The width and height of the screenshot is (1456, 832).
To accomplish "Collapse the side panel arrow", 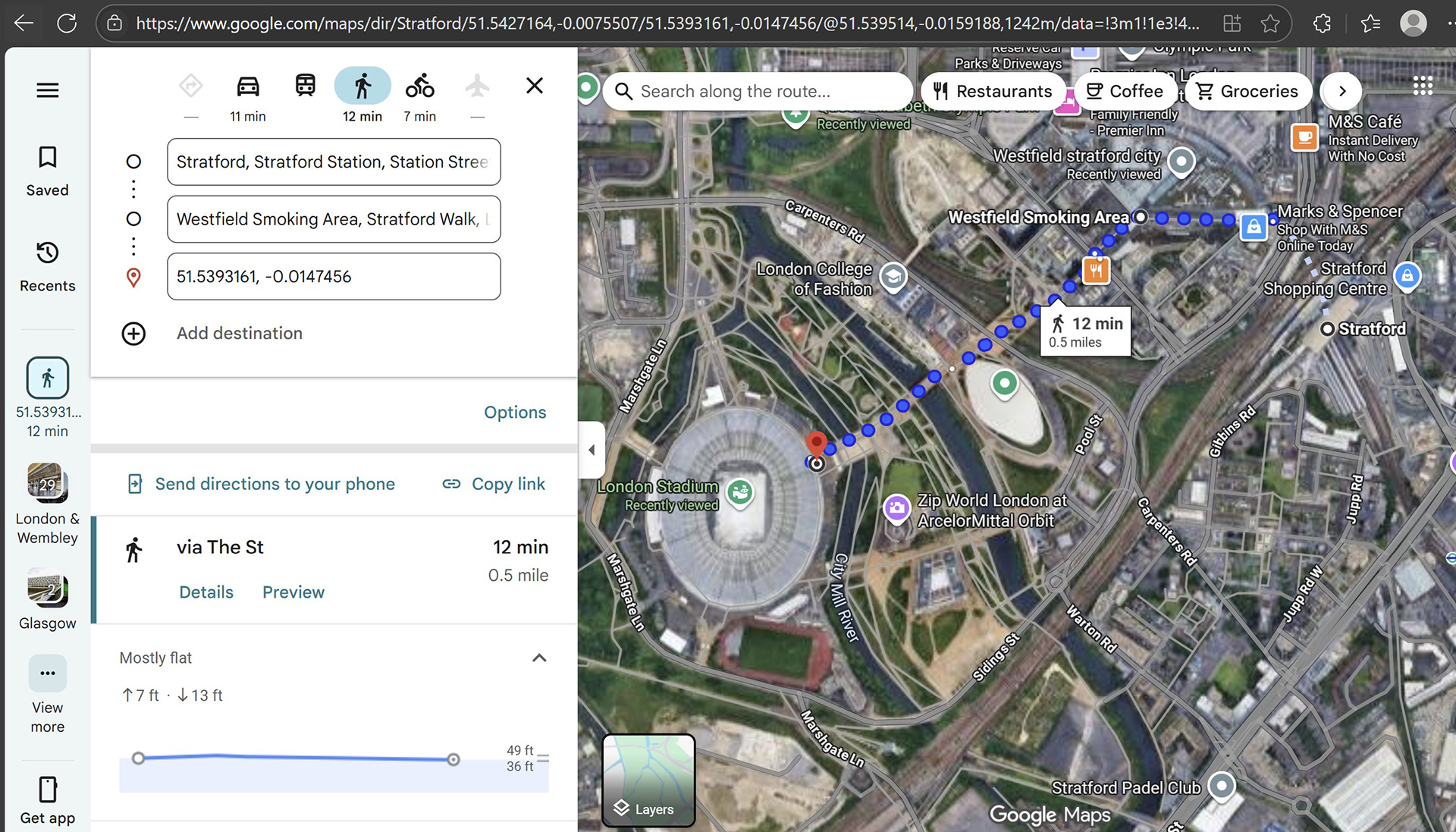I will point(591,450).
